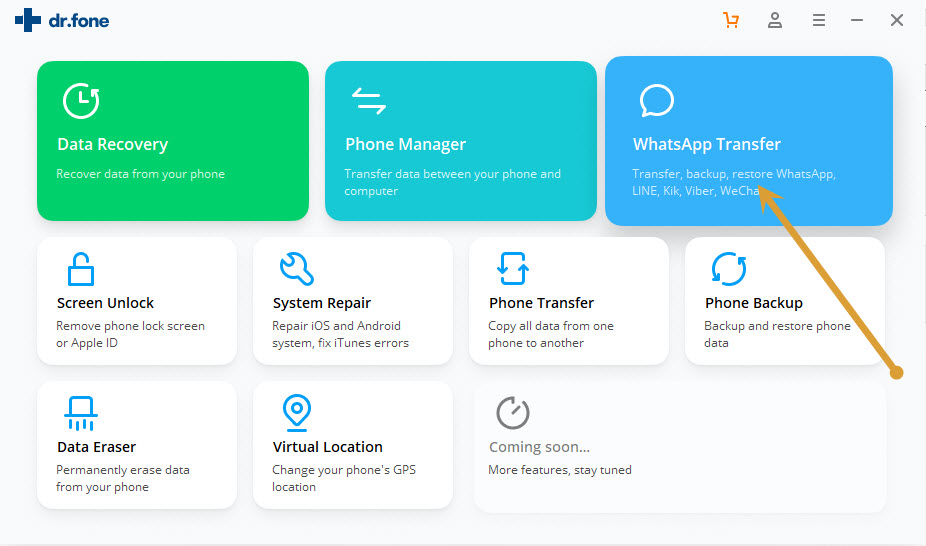
Task: Click the Virtual Location pin icon
Action: coord(296,413)
